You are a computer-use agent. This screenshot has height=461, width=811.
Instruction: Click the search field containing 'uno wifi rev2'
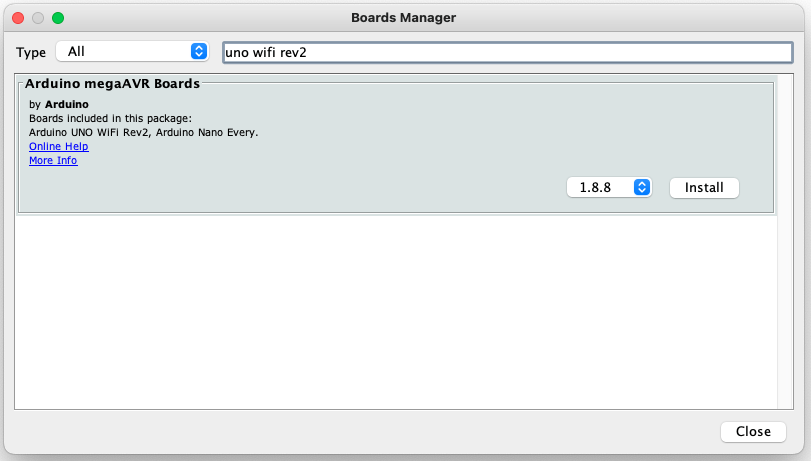coord(507,52)
